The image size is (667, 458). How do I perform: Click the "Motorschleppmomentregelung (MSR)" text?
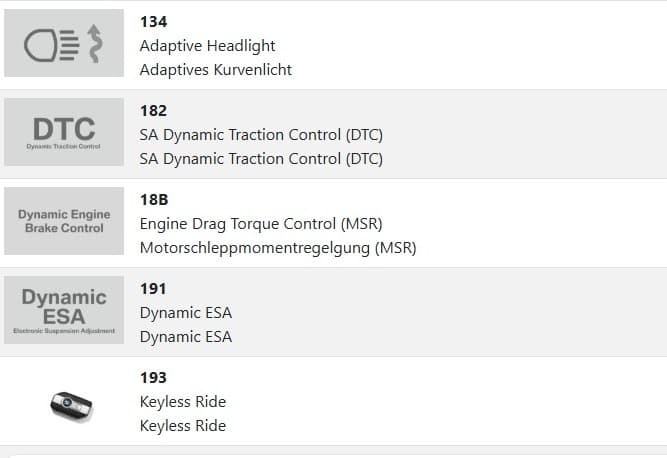coord(278,247)
